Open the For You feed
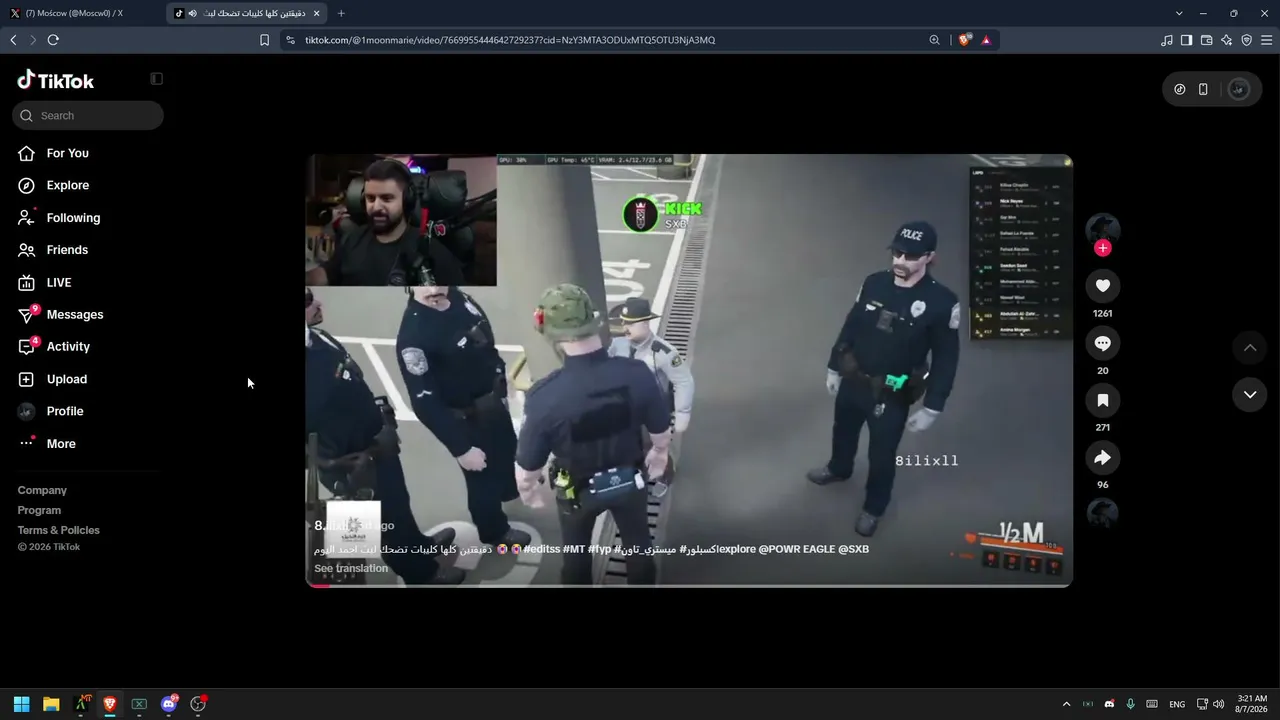The width and height of the screenshot is (1280, 720). click(67, 153)
